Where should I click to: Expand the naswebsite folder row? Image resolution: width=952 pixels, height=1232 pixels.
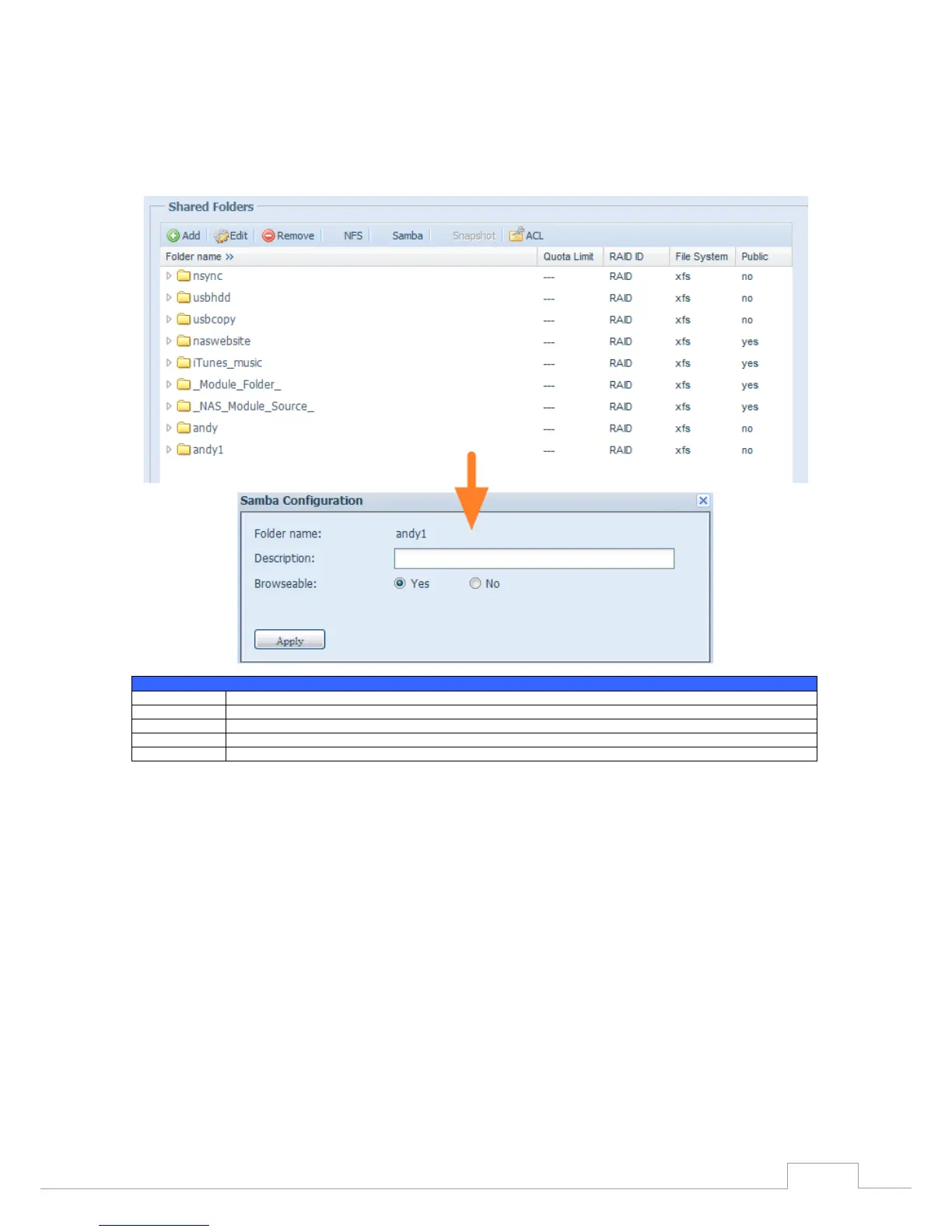click(x=169, y=341)
